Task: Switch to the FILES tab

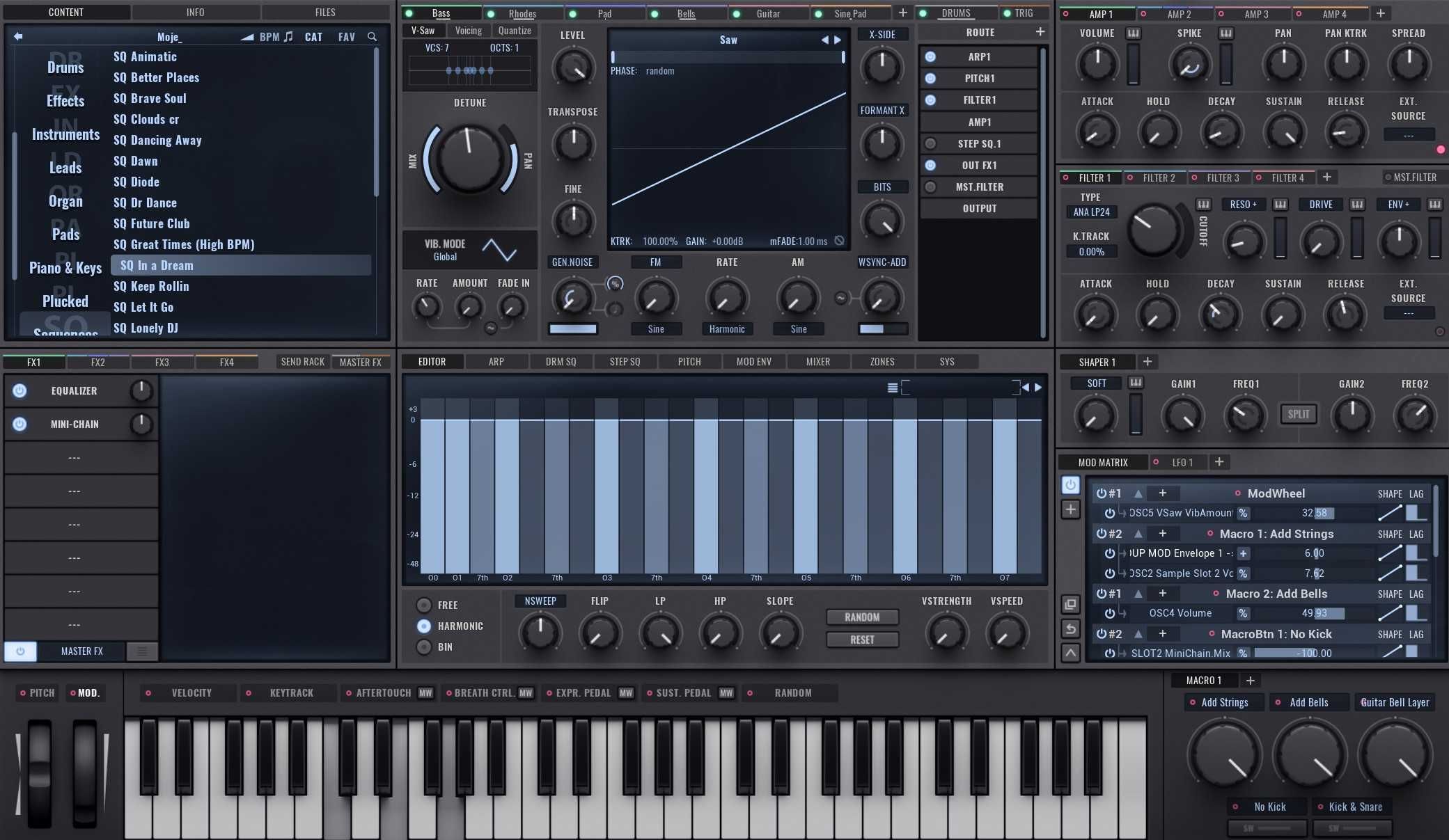Action: 325,12
